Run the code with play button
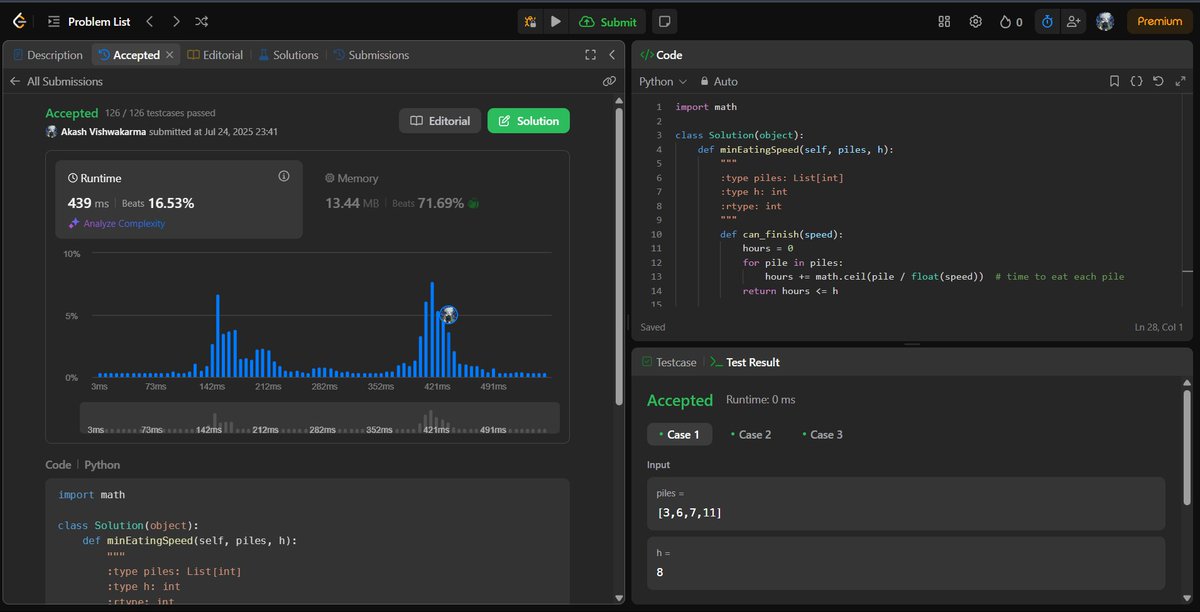The width and height of the screenshot is (1200, 612). pos(556,21)
